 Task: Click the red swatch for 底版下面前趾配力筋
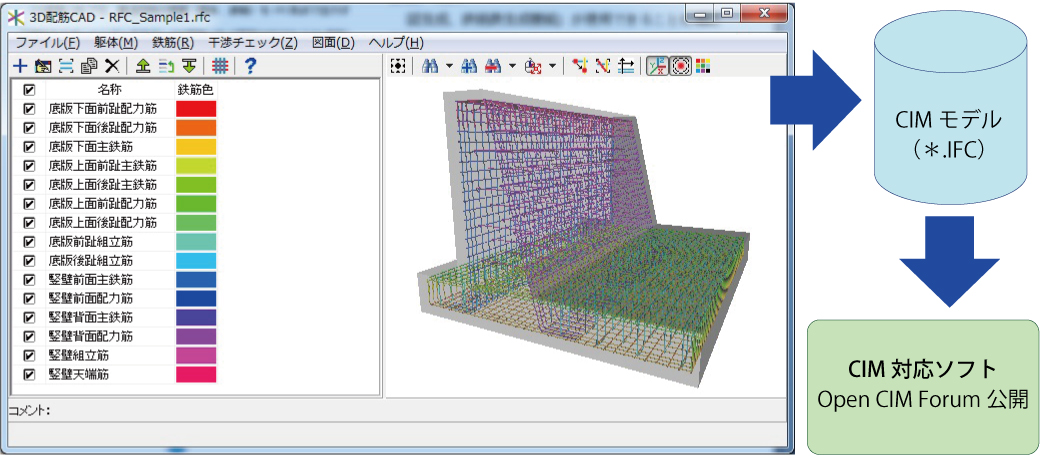pos(196,108)
